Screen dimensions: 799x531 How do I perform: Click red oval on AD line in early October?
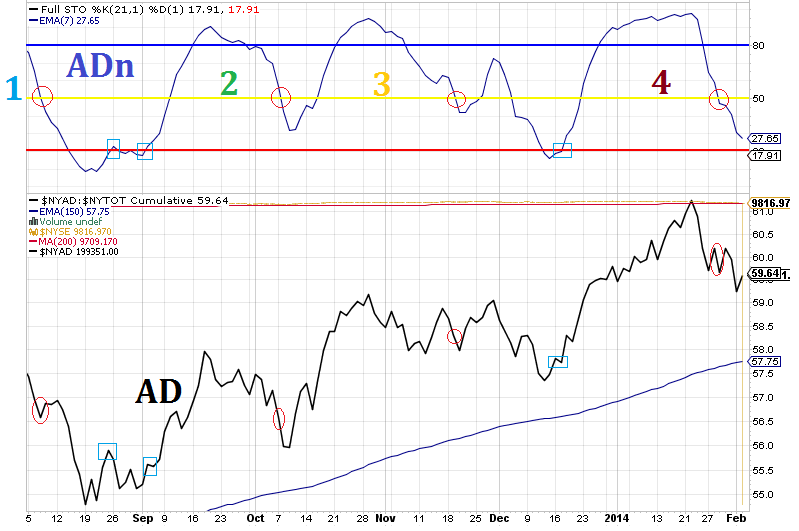278,418
